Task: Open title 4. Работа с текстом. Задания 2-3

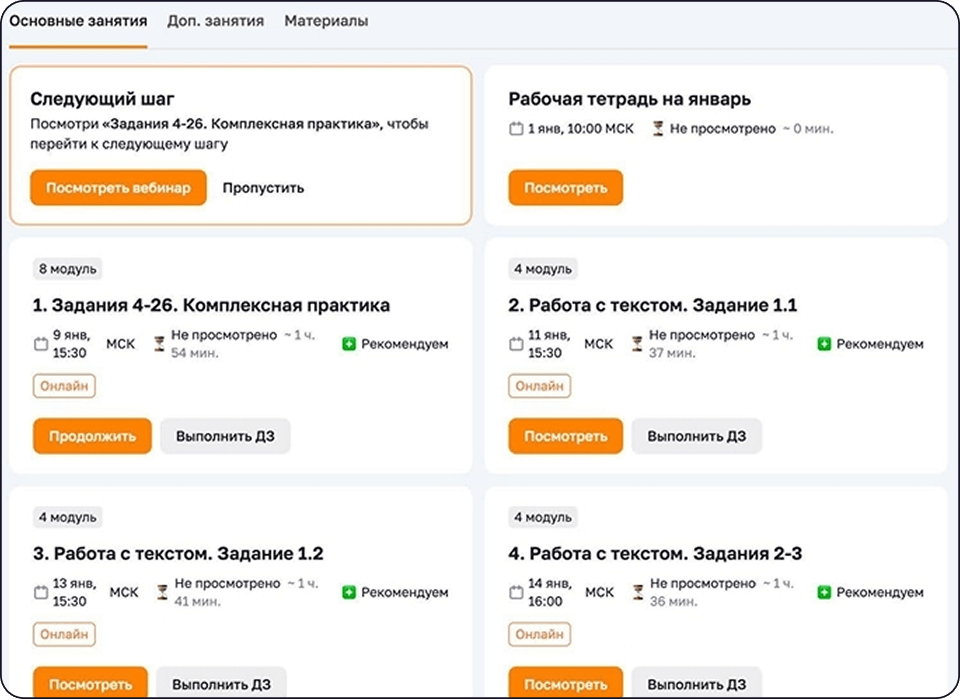Action: tap(655, 554)
